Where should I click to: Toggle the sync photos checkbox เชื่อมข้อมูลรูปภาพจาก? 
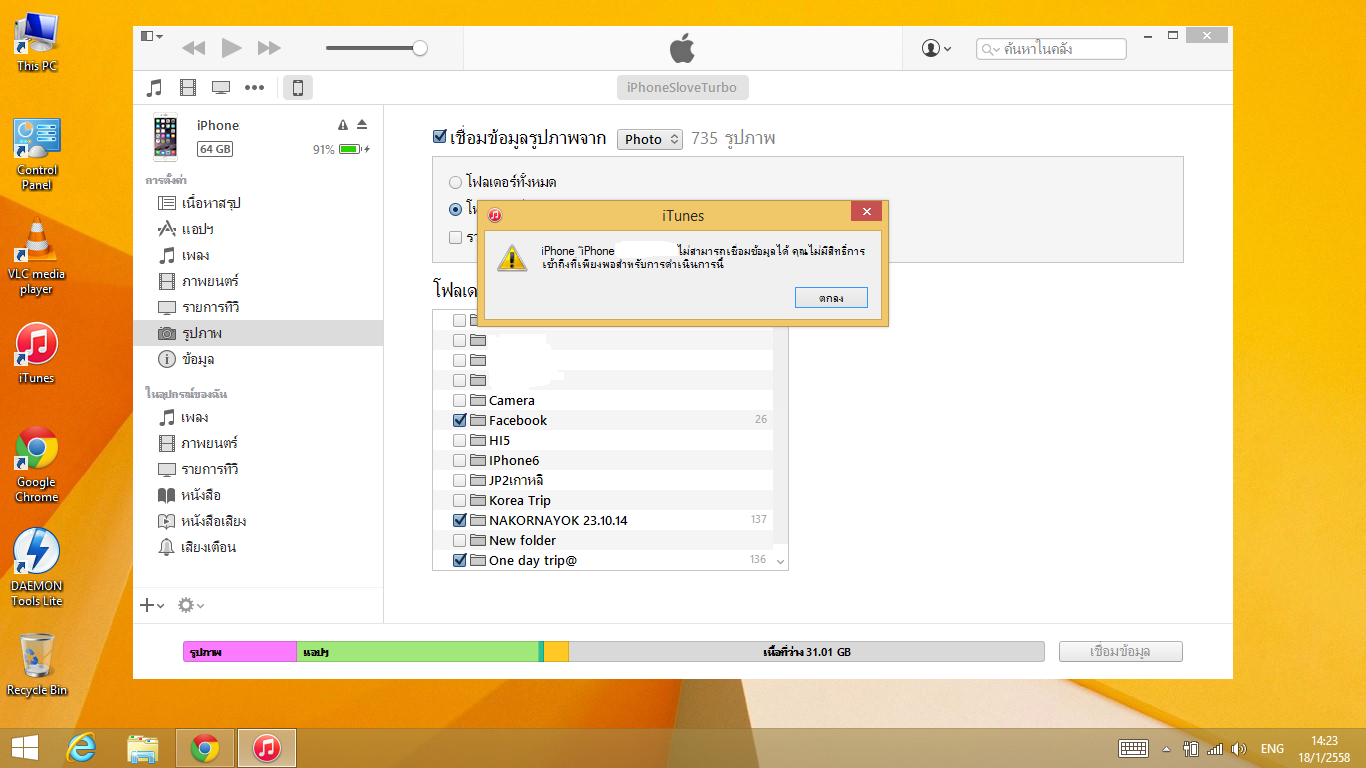[439, 138]
